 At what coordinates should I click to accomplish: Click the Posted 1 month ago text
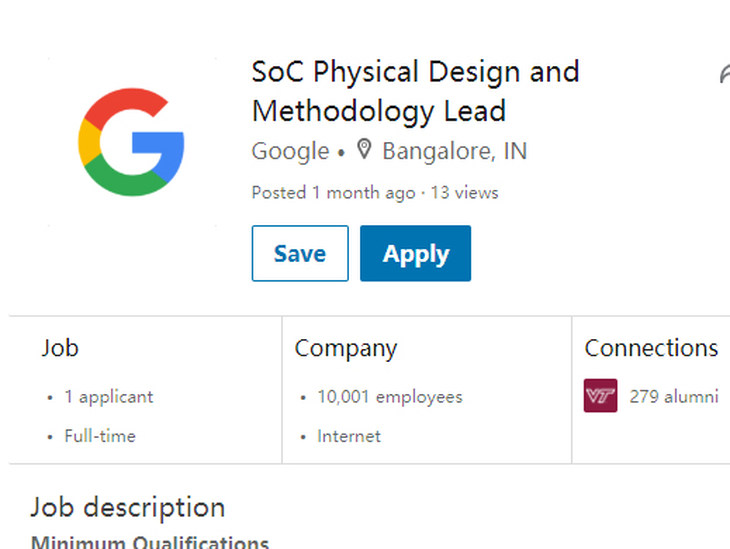(x=333, y=193)
